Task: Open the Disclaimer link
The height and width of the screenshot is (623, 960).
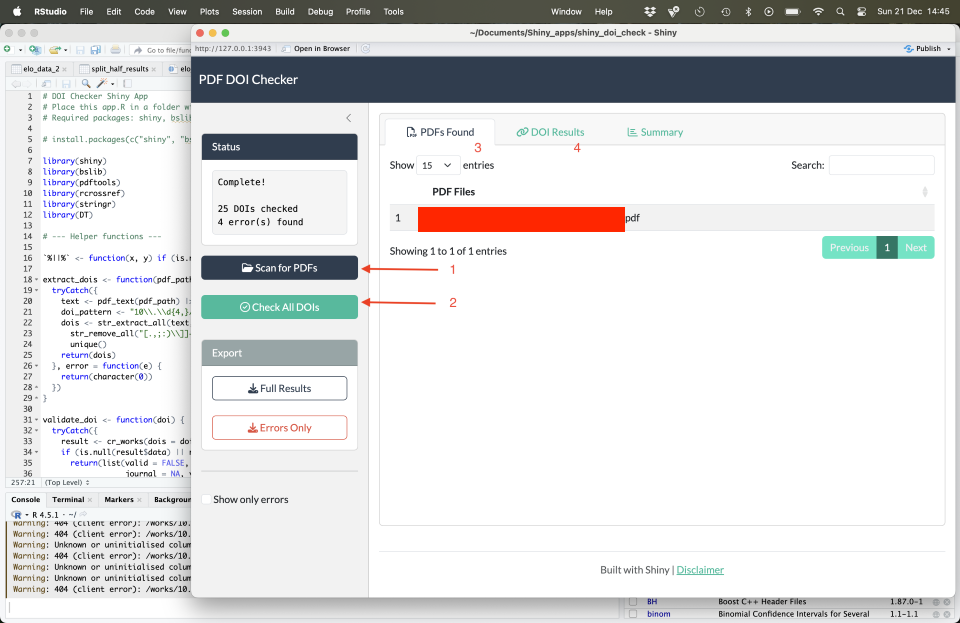Action: pos(700,570)
